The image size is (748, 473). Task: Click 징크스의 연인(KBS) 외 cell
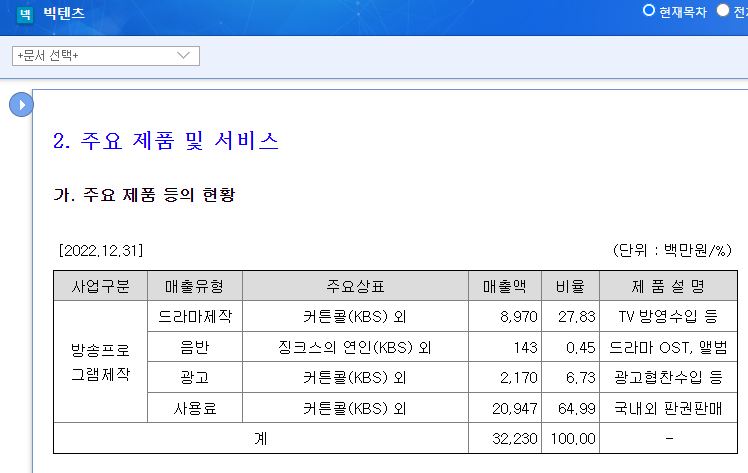pos(355,347)
